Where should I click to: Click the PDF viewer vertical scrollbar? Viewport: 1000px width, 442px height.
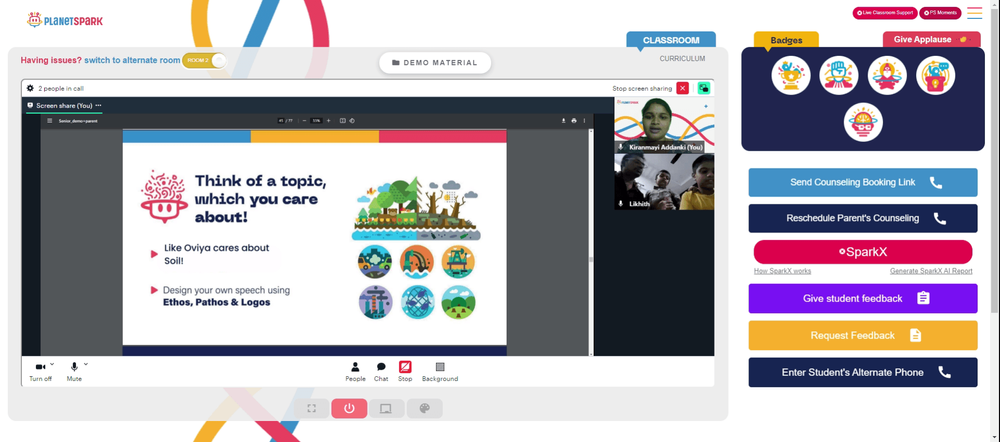[591, 242]
